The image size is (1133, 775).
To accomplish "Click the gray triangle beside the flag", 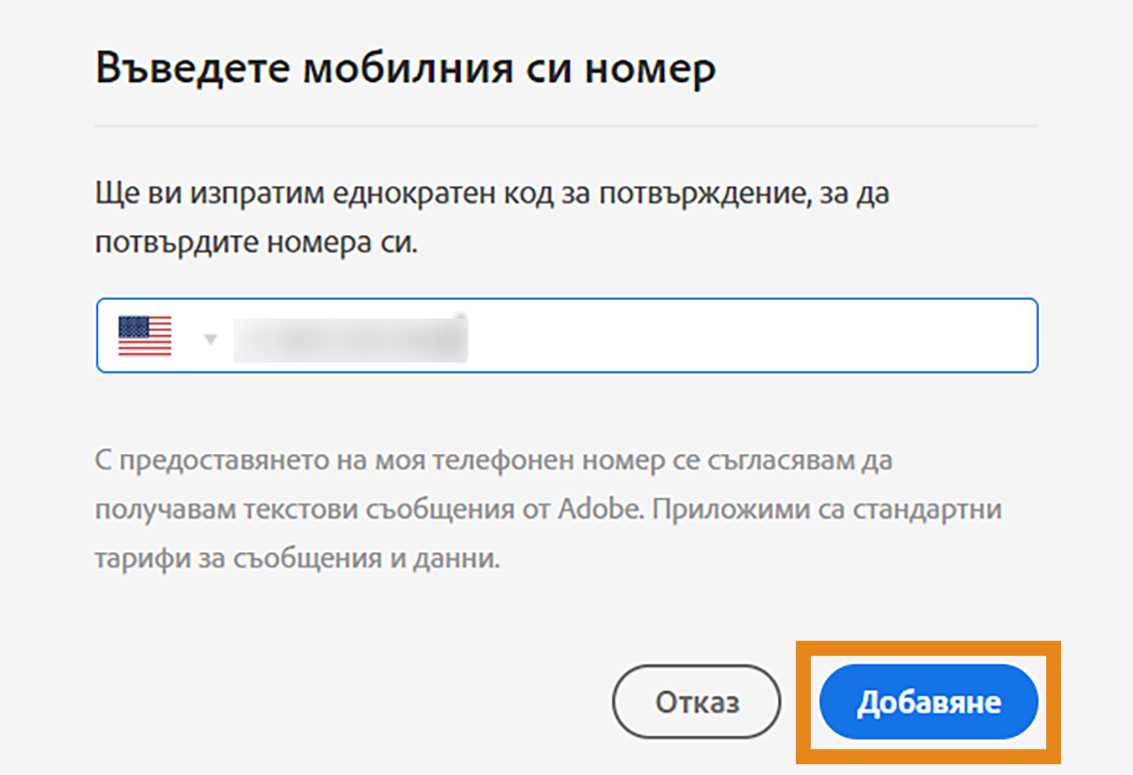I will click(210, 338).
